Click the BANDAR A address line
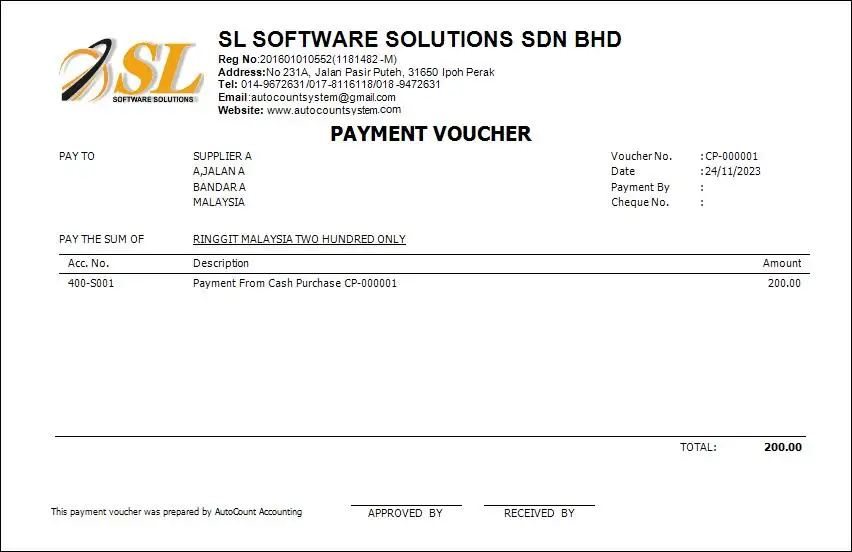This screenshot has height=552, width=852. click(x=219, y=187)
